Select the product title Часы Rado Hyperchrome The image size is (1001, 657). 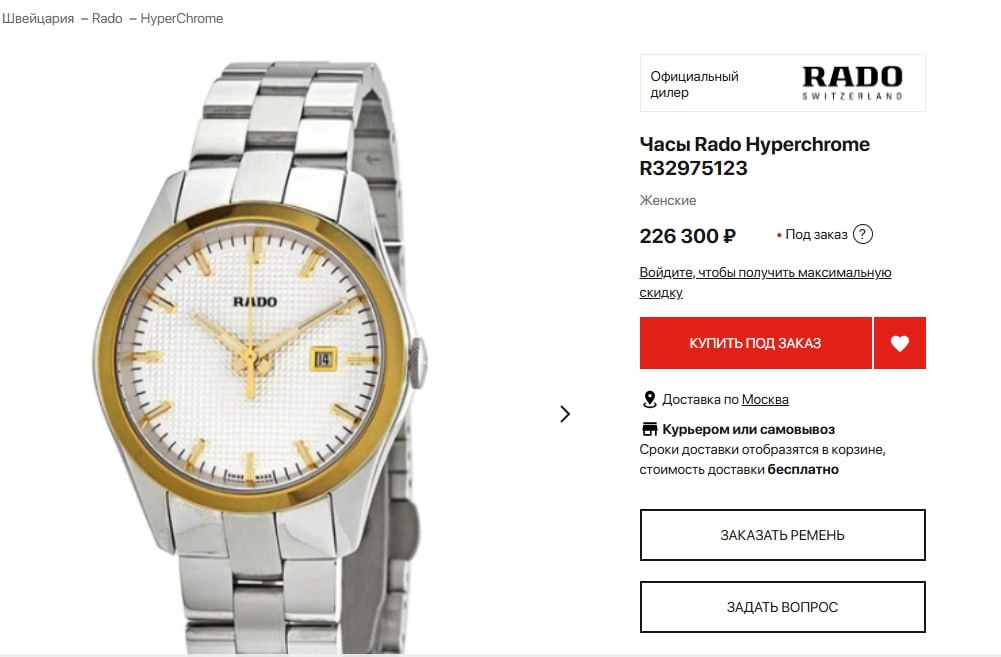tap(755, 144)
